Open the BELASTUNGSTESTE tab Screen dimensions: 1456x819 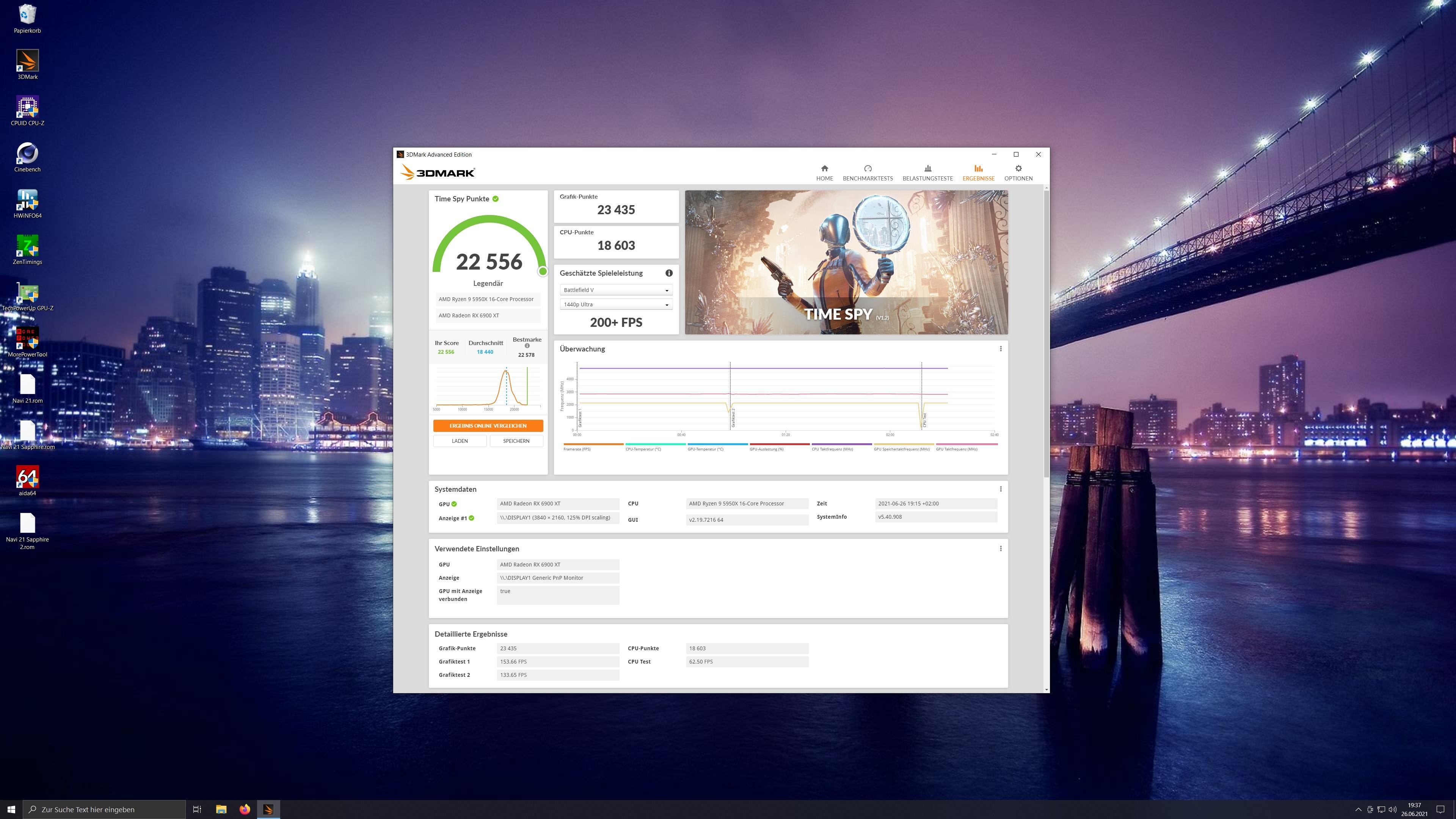pyautogui.click(x=927, y=173)
